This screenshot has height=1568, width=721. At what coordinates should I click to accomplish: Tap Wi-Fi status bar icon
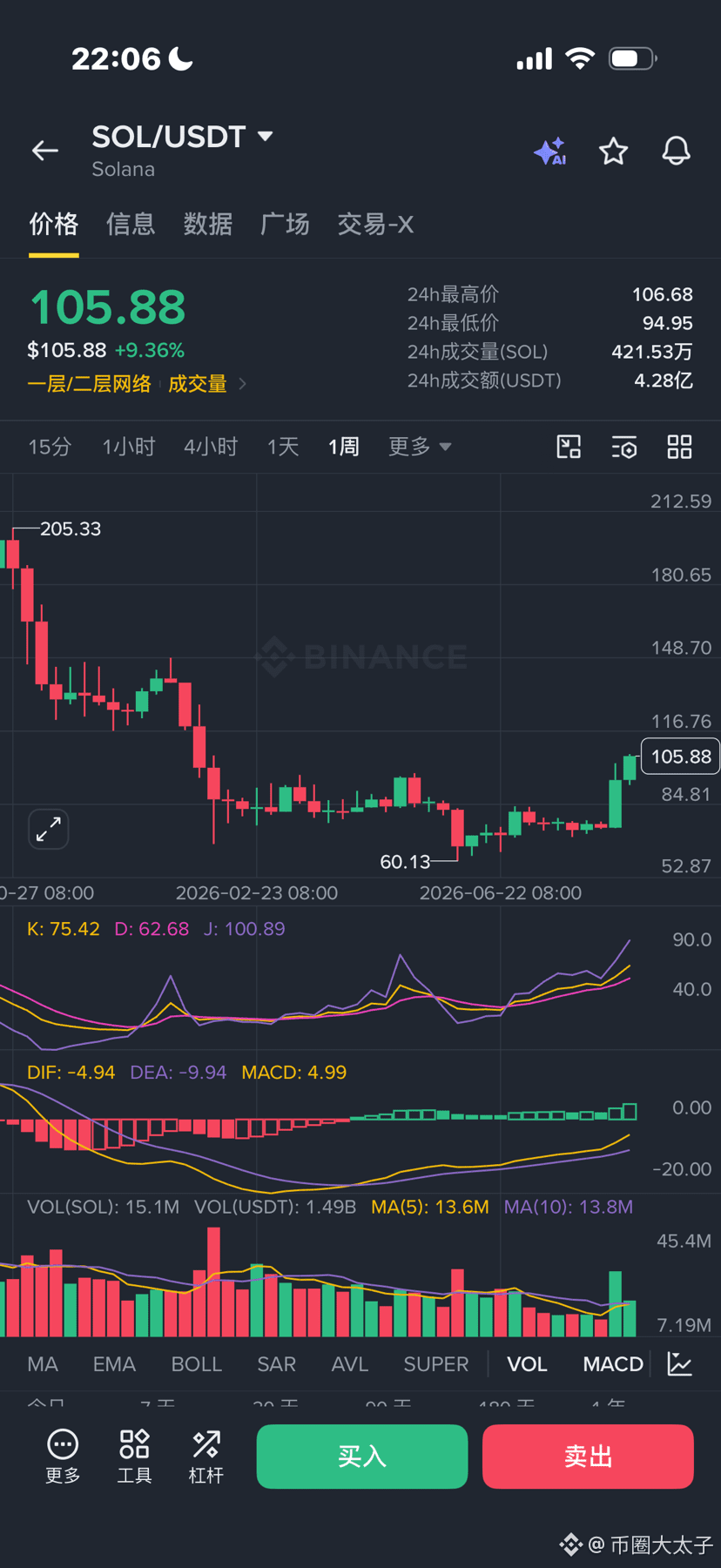[580, 58]
